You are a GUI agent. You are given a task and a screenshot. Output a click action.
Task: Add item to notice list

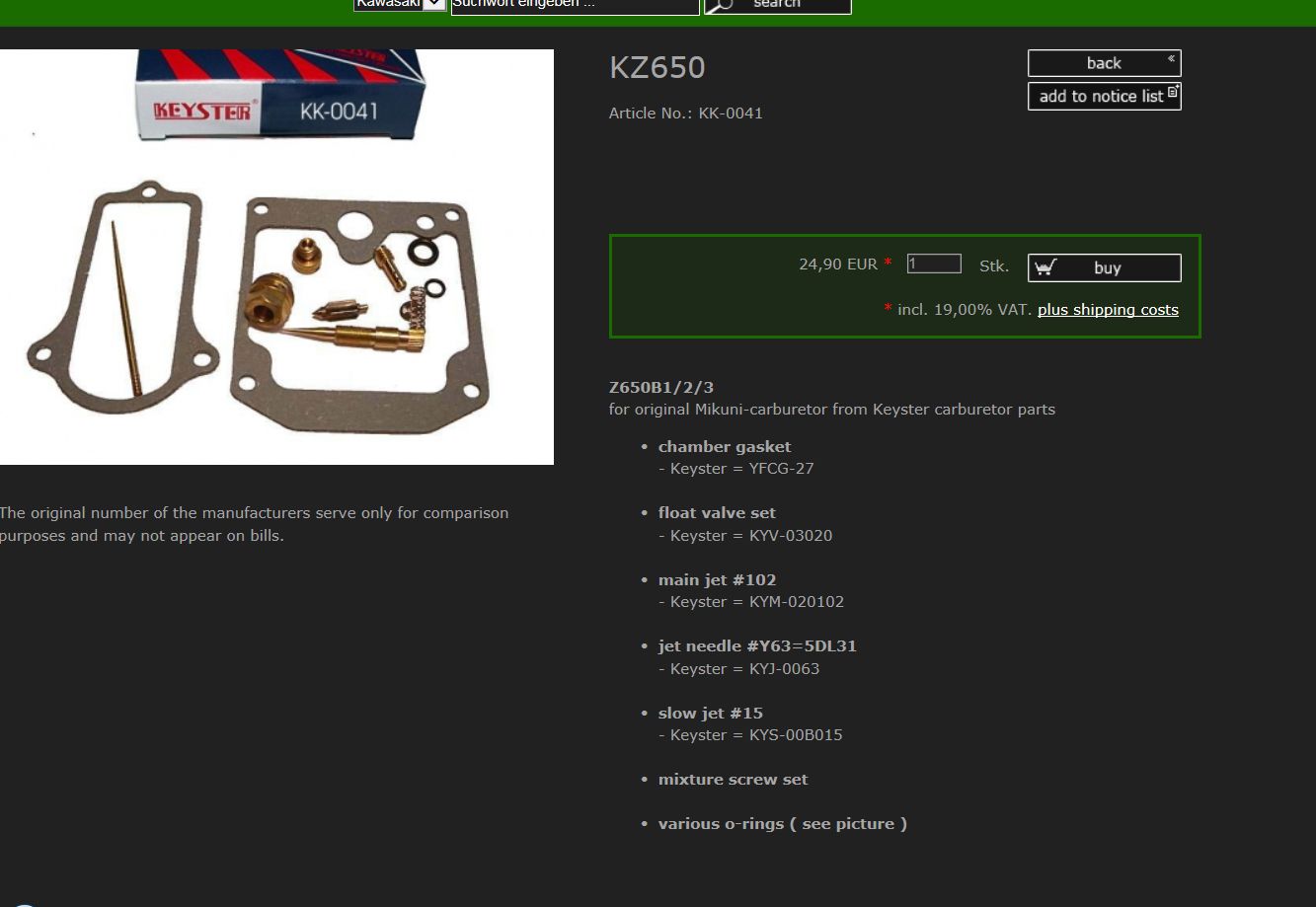pos(1104,97)
